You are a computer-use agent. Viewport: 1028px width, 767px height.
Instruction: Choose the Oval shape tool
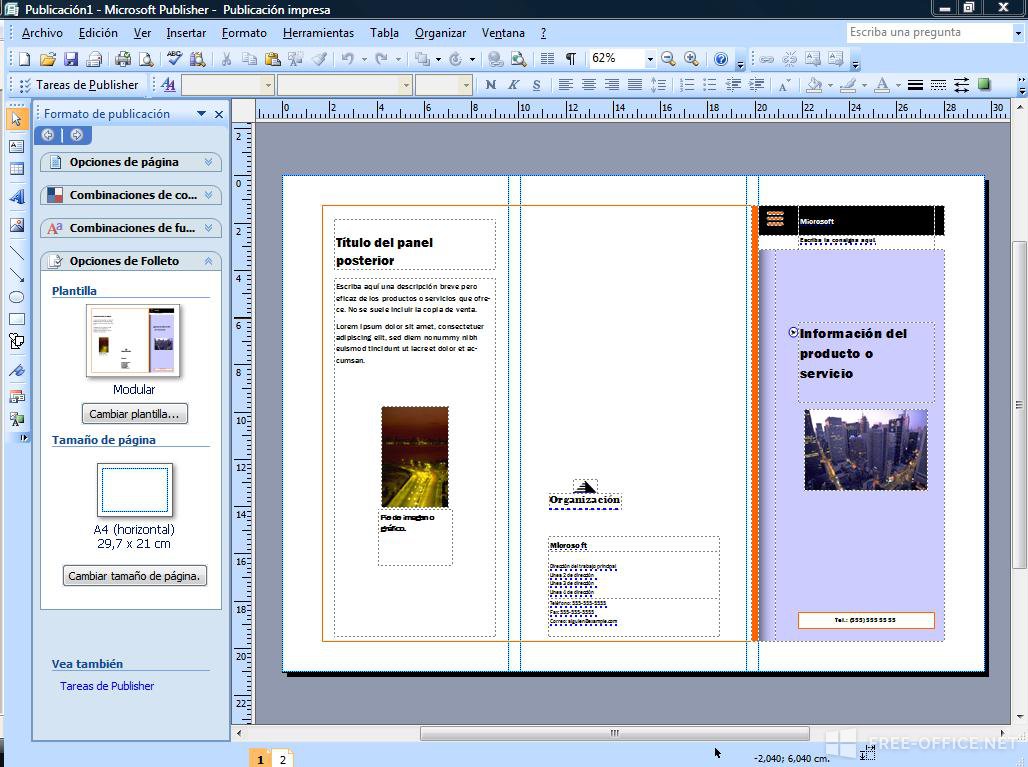16,297
